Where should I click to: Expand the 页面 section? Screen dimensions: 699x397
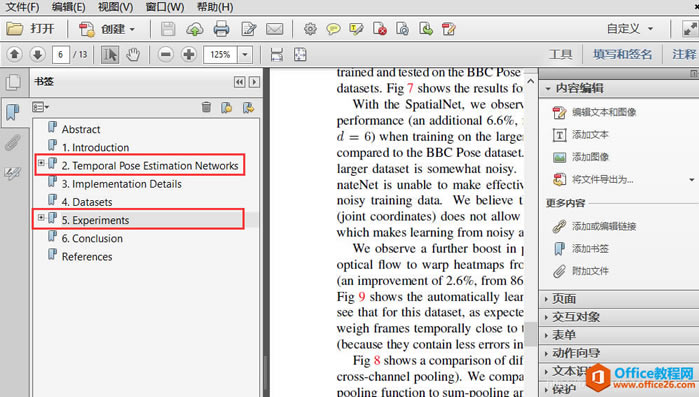click(563, 299)
